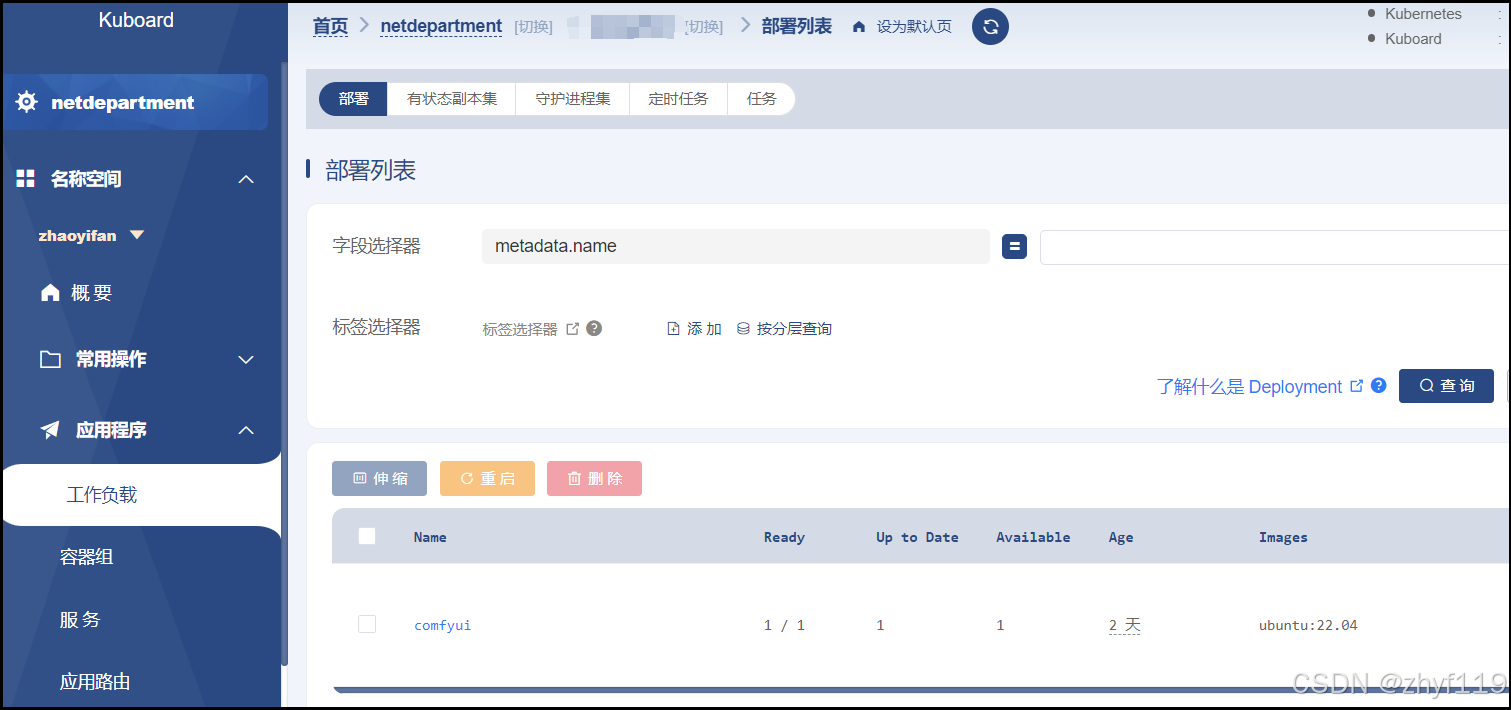Click 设为默认页 link
This screenshot has width=1511, height=710.
coord(914,27)
